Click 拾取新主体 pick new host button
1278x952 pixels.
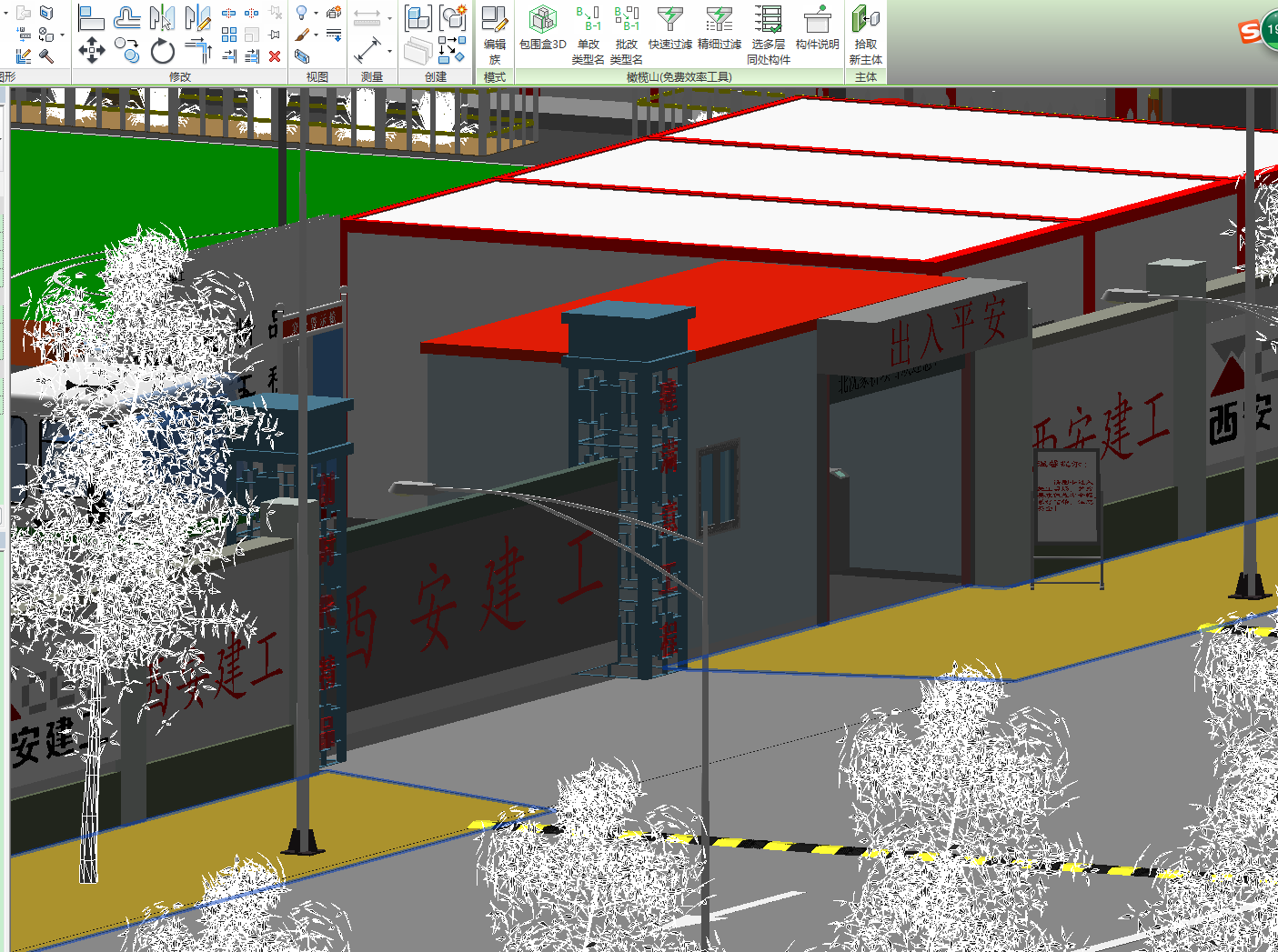866,35
